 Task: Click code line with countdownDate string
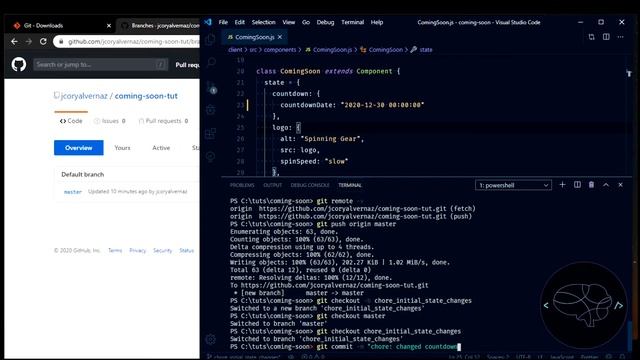[352, 105]
